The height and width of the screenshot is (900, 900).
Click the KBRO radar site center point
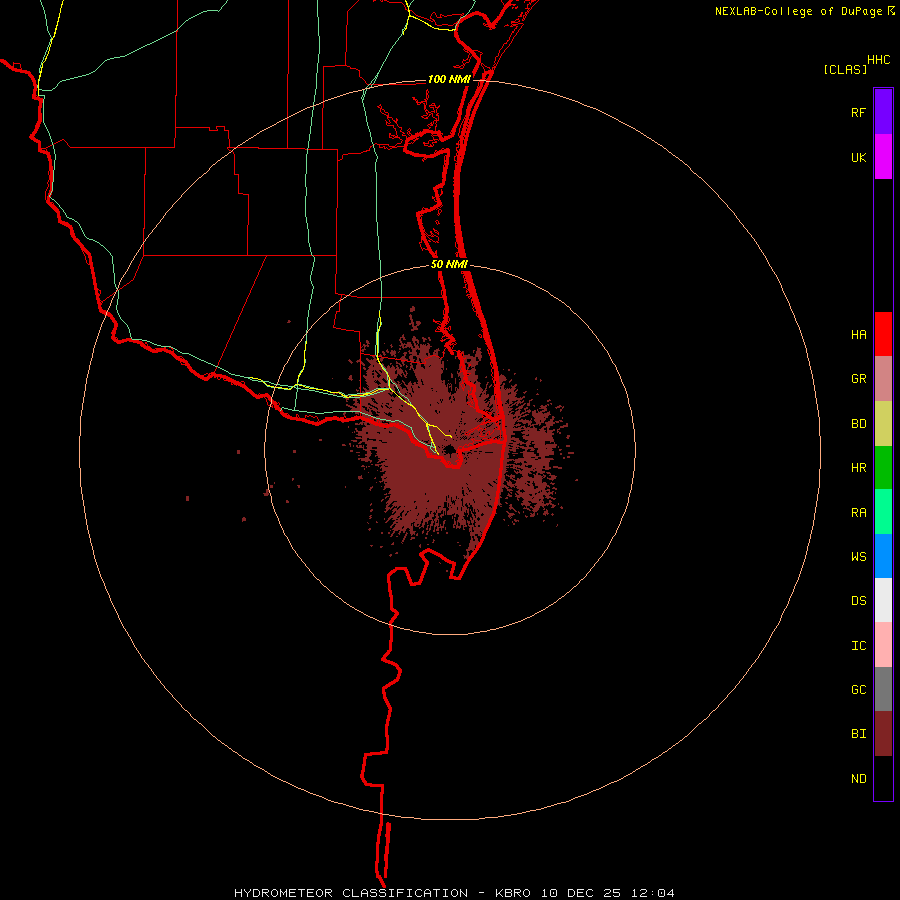[449, 449]
